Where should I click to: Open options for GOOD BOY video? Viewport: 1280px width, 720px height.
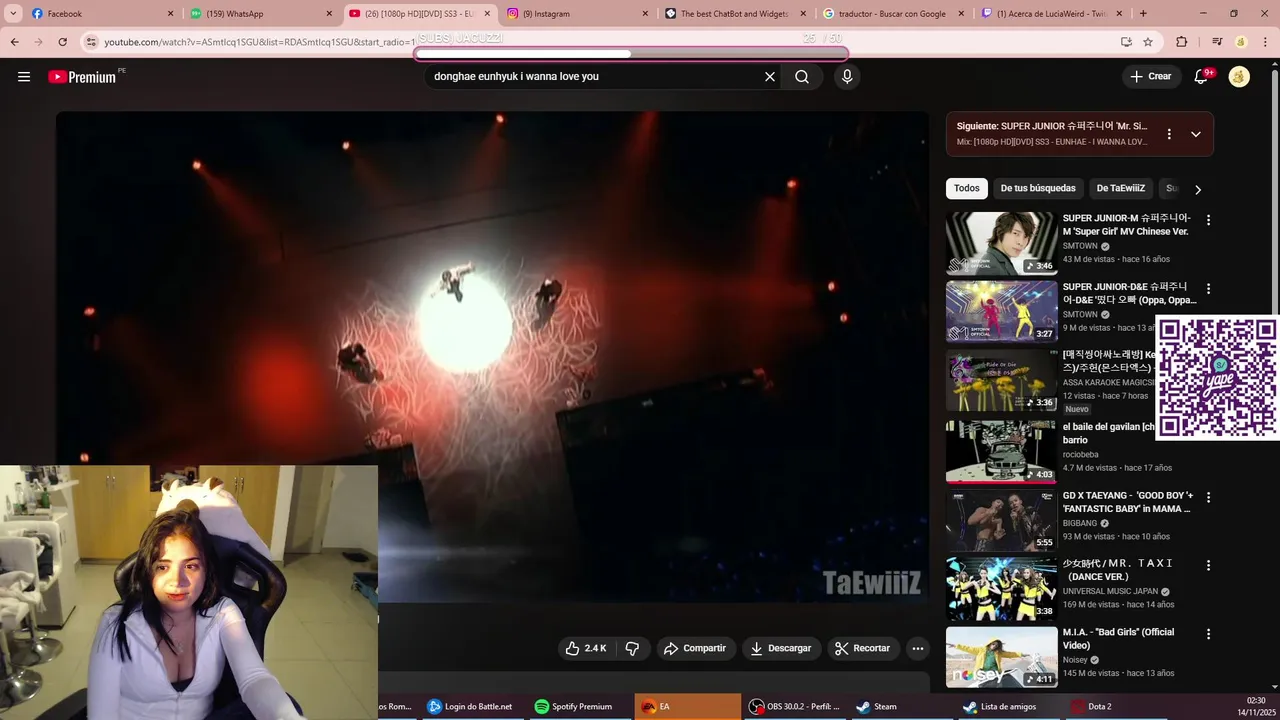[1208, 497]
